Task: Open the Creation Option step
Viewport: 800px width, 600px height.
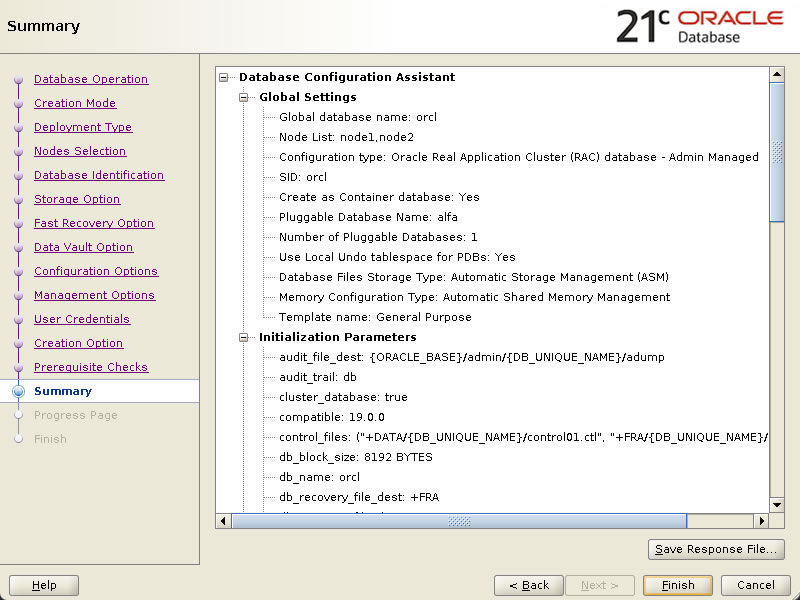Action: 79,343
